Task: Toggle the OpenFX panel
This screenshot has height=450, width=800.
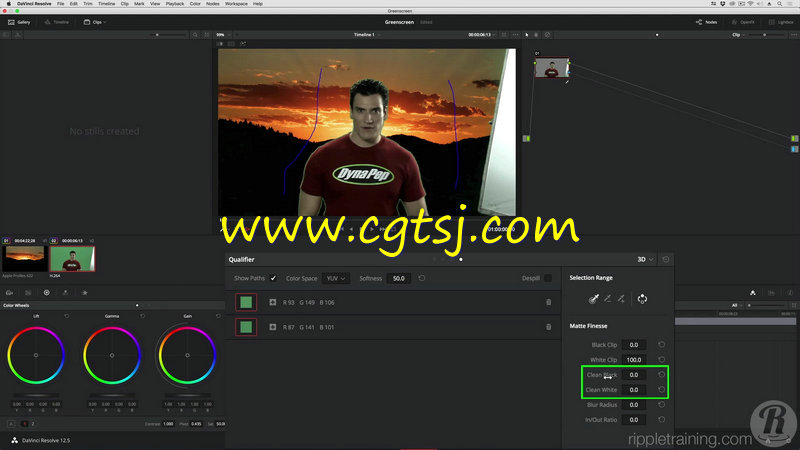Action: pyautogui.click(x=743, y=22)
